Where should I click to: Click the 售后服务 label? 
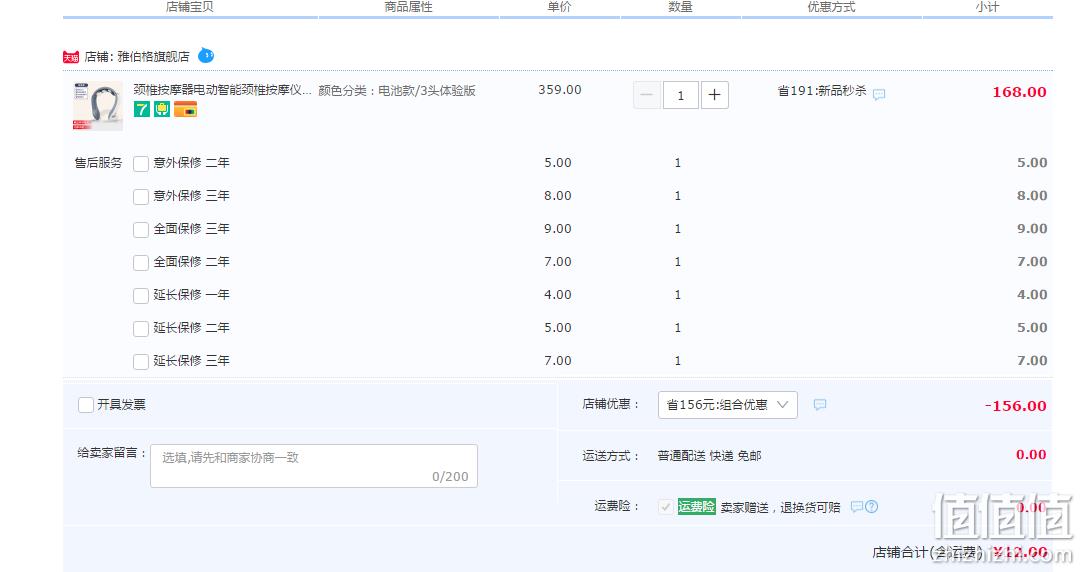pyautogui.click(x=98, y=163)
